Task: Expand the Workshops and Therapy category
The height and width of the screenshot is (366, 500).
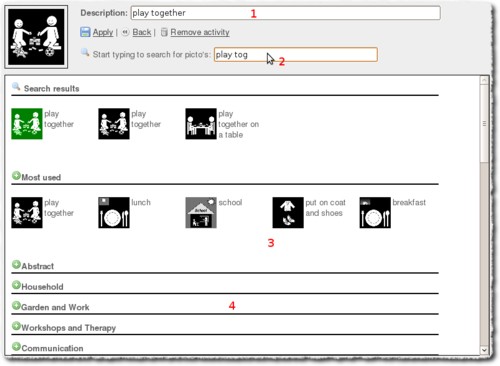Action: coord(16,326)
